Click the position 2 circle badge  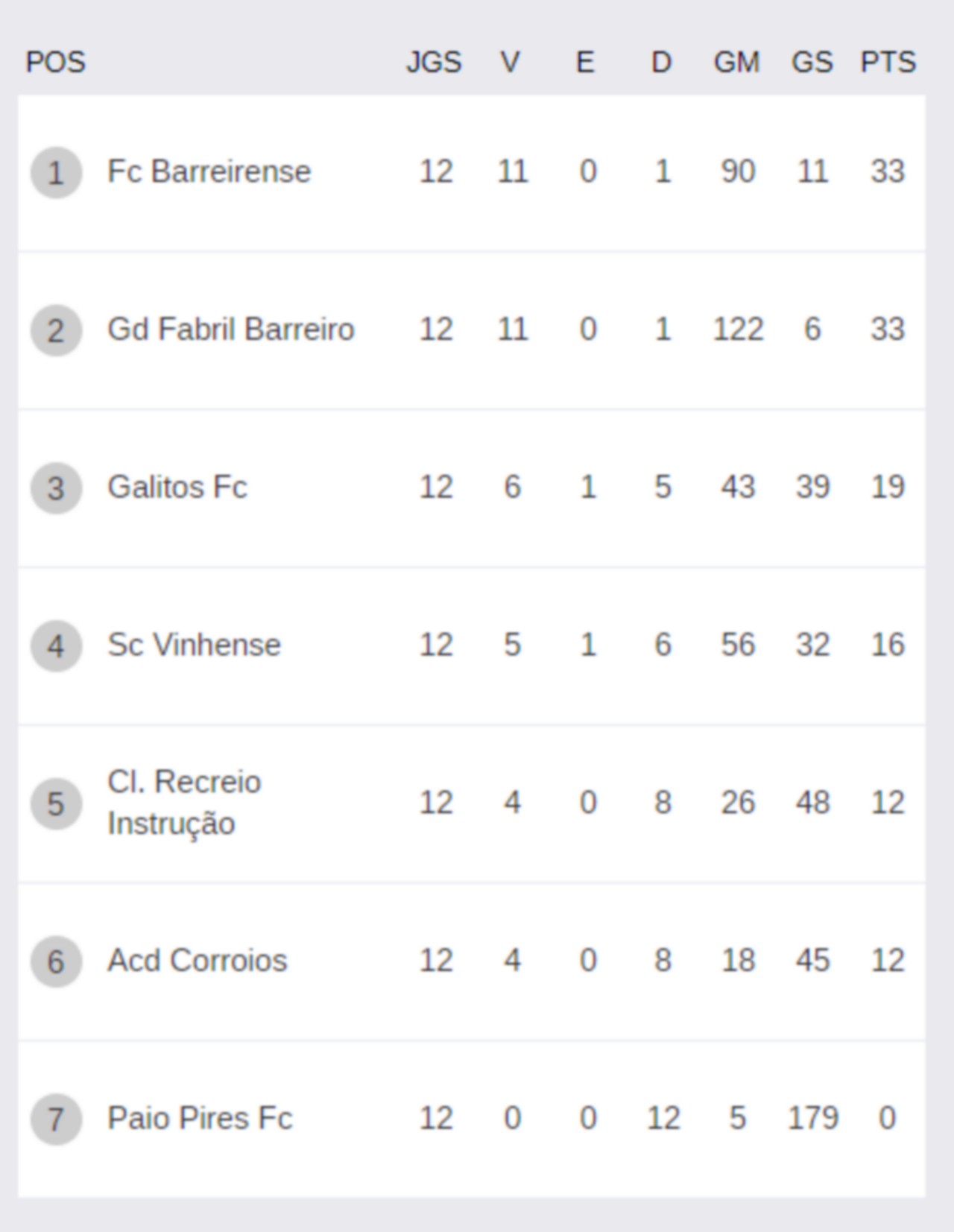(56, 331)
